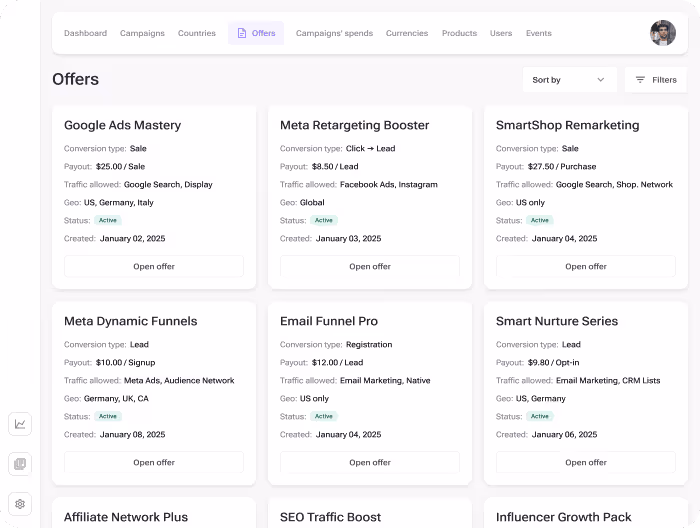Click the SEO Traffic Boost title
Screen dimensions: 700x528
pyautogui.click(x=330, y=517)
